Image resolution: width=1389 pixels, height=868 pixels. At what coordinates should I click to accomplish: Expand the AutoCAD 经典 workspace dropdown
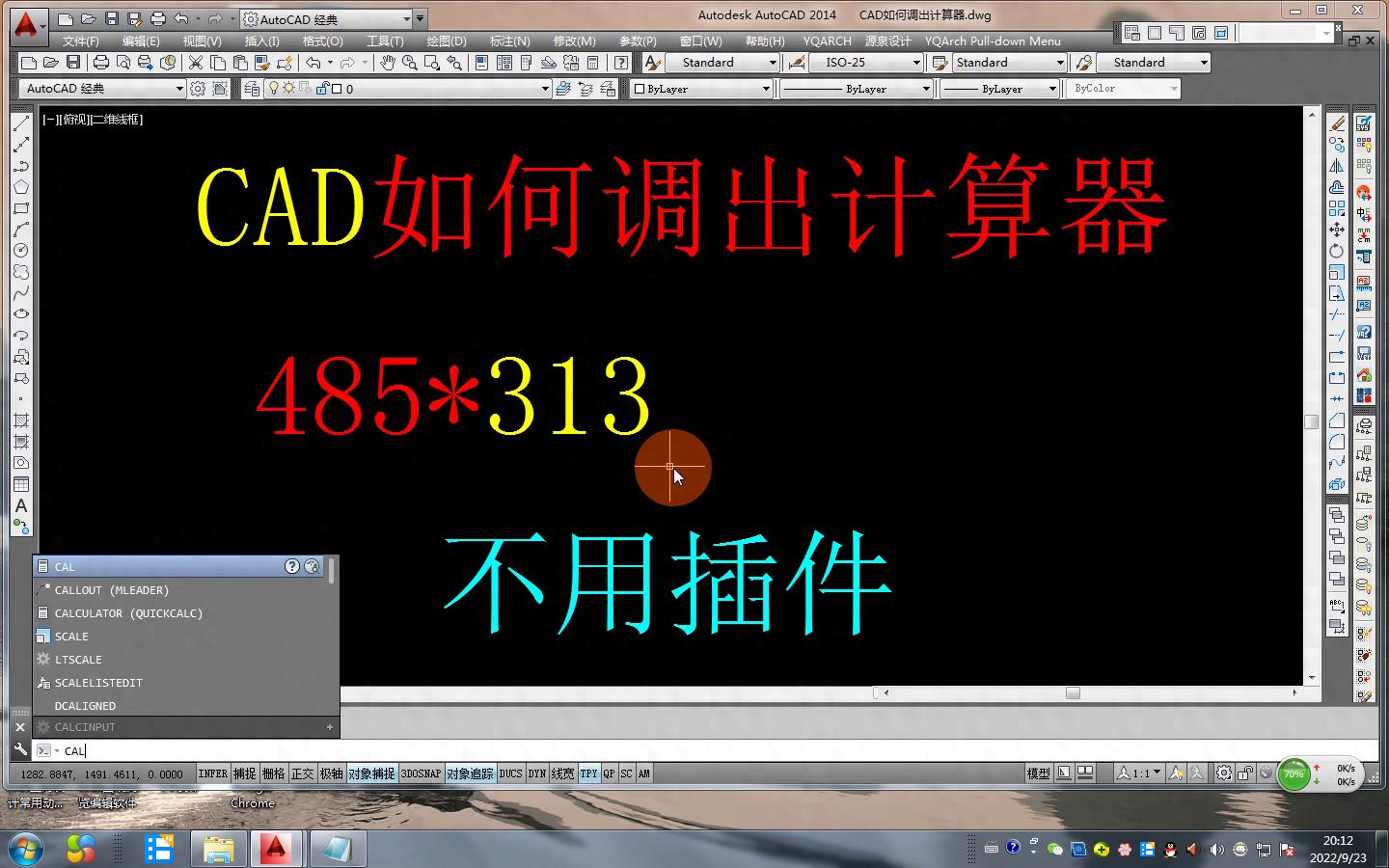(x=178, y=89)
